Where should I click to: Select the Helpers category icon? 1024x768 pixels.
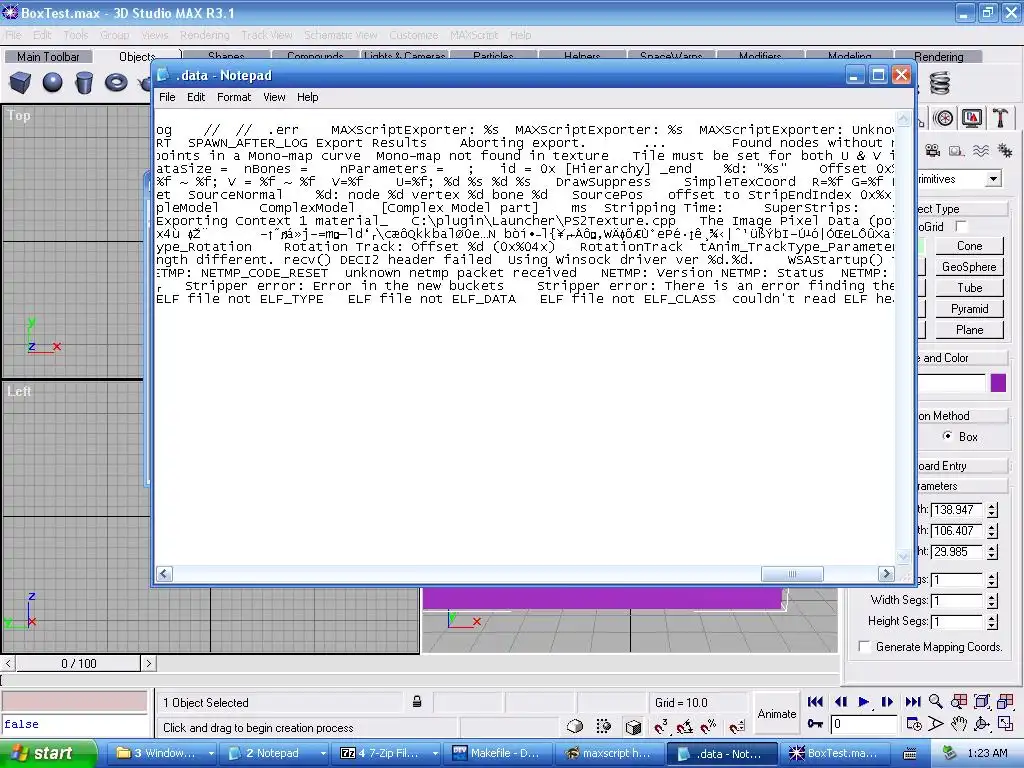(x=957, y=151)
